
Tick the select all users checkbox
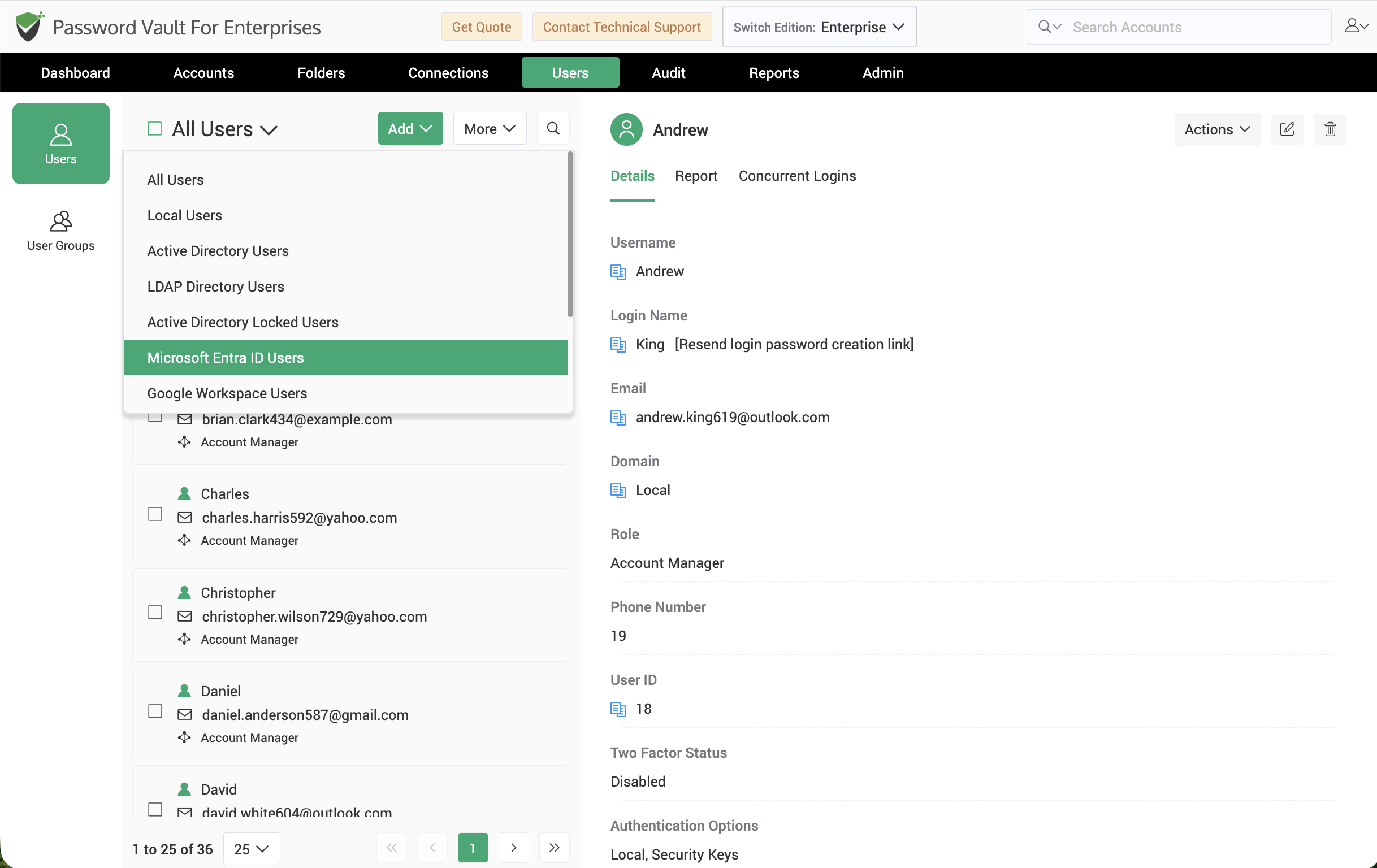(154, 129)
